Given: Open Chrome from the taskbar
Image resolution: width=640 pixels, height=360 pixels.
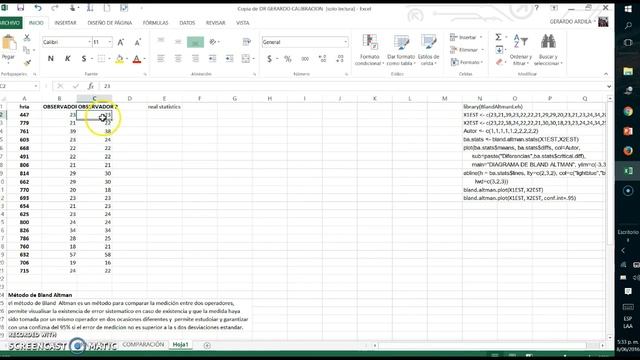Looking at the screenshot, I should [x=628, y=111].
